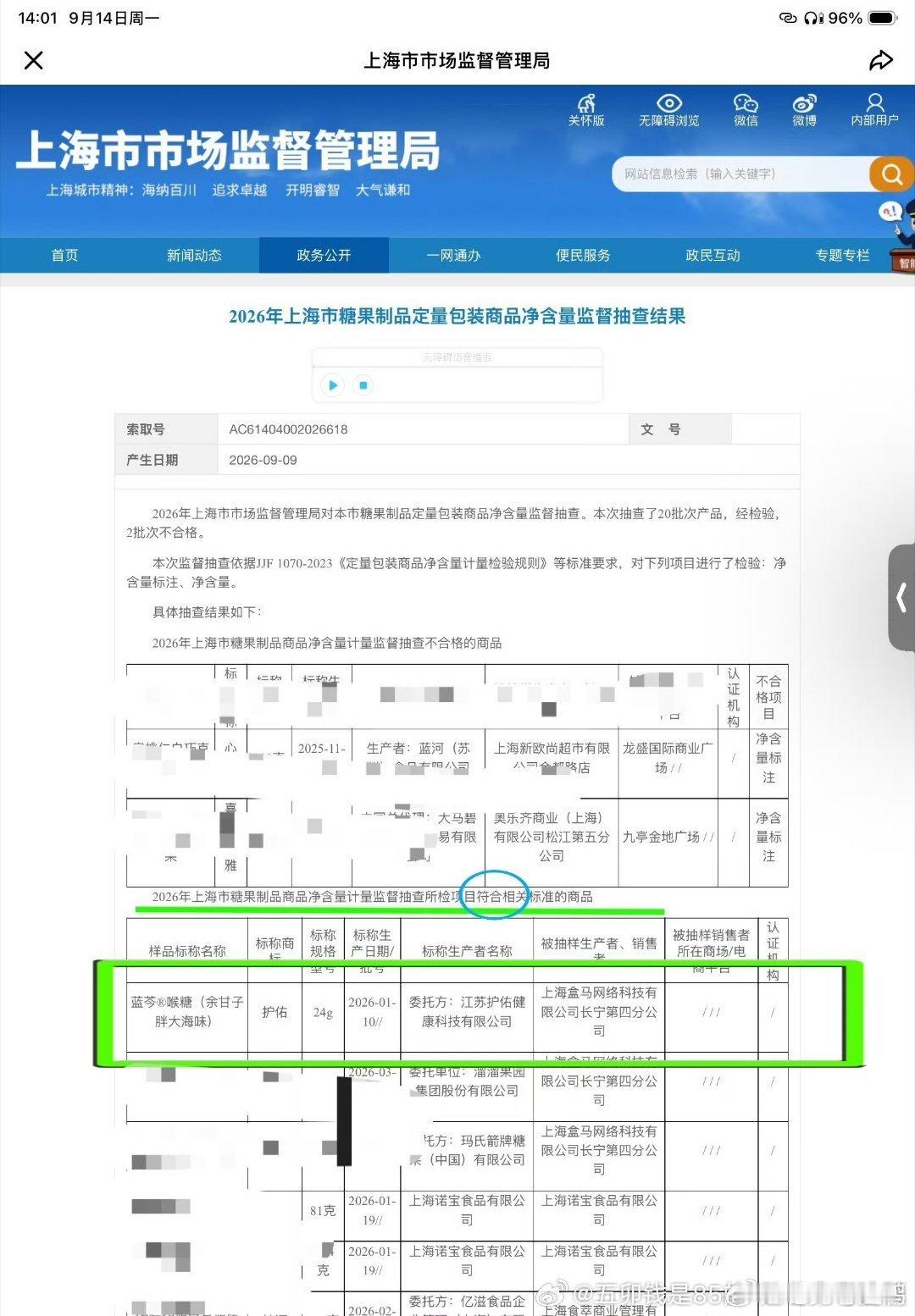915x1316 pixels.
Task: Click the 标称生产者名称 column header
Action: coord(467,951)
